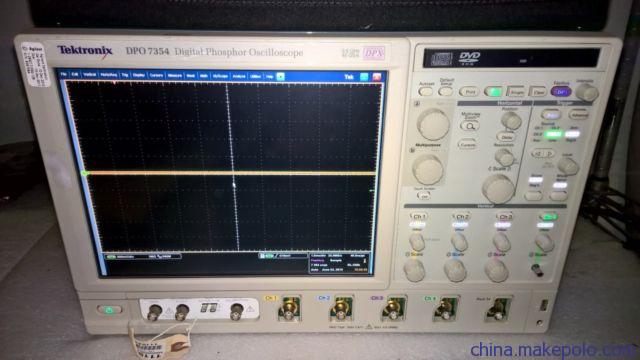Click the purple DPX FastAcq button
This screenshot has height=360, width=640.
tap(561, 92)
